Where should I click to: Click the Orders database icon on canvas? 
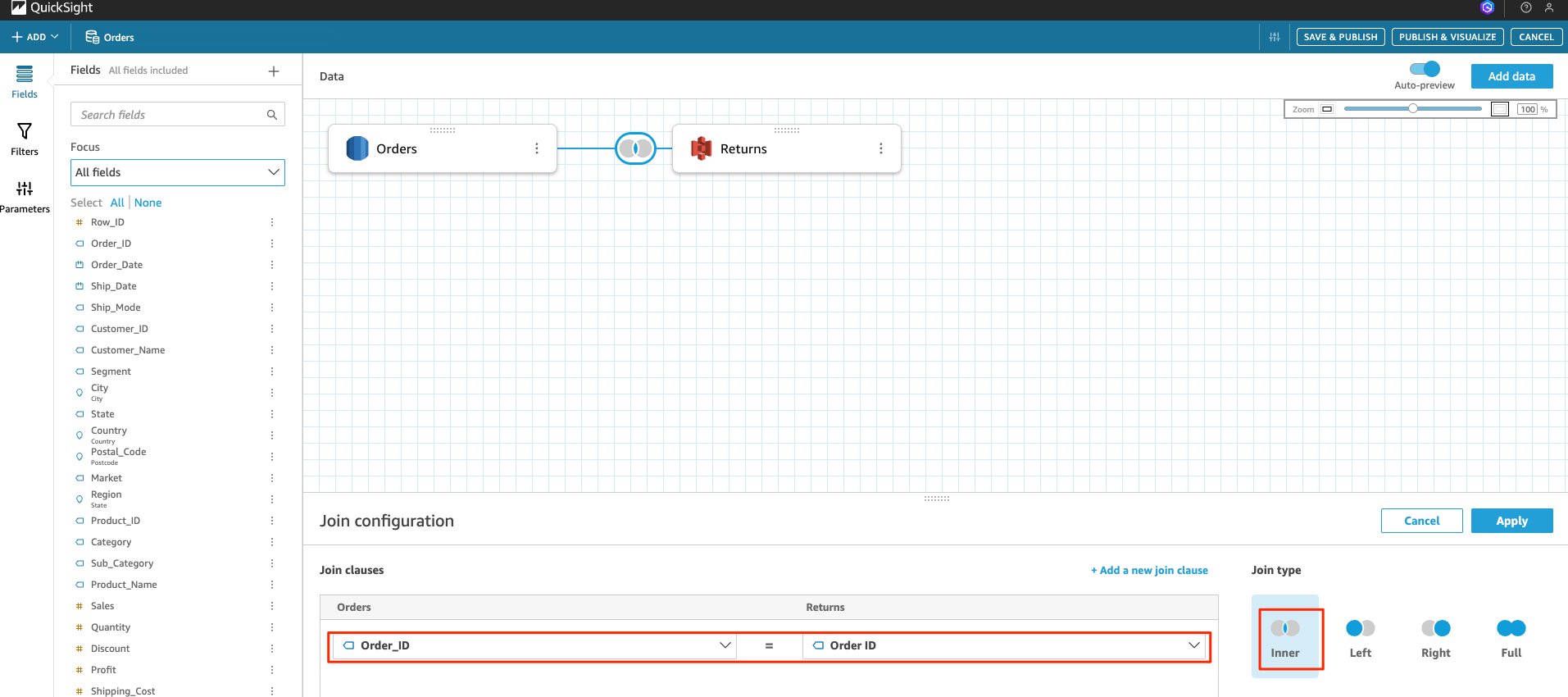click(x=357, y=148)
